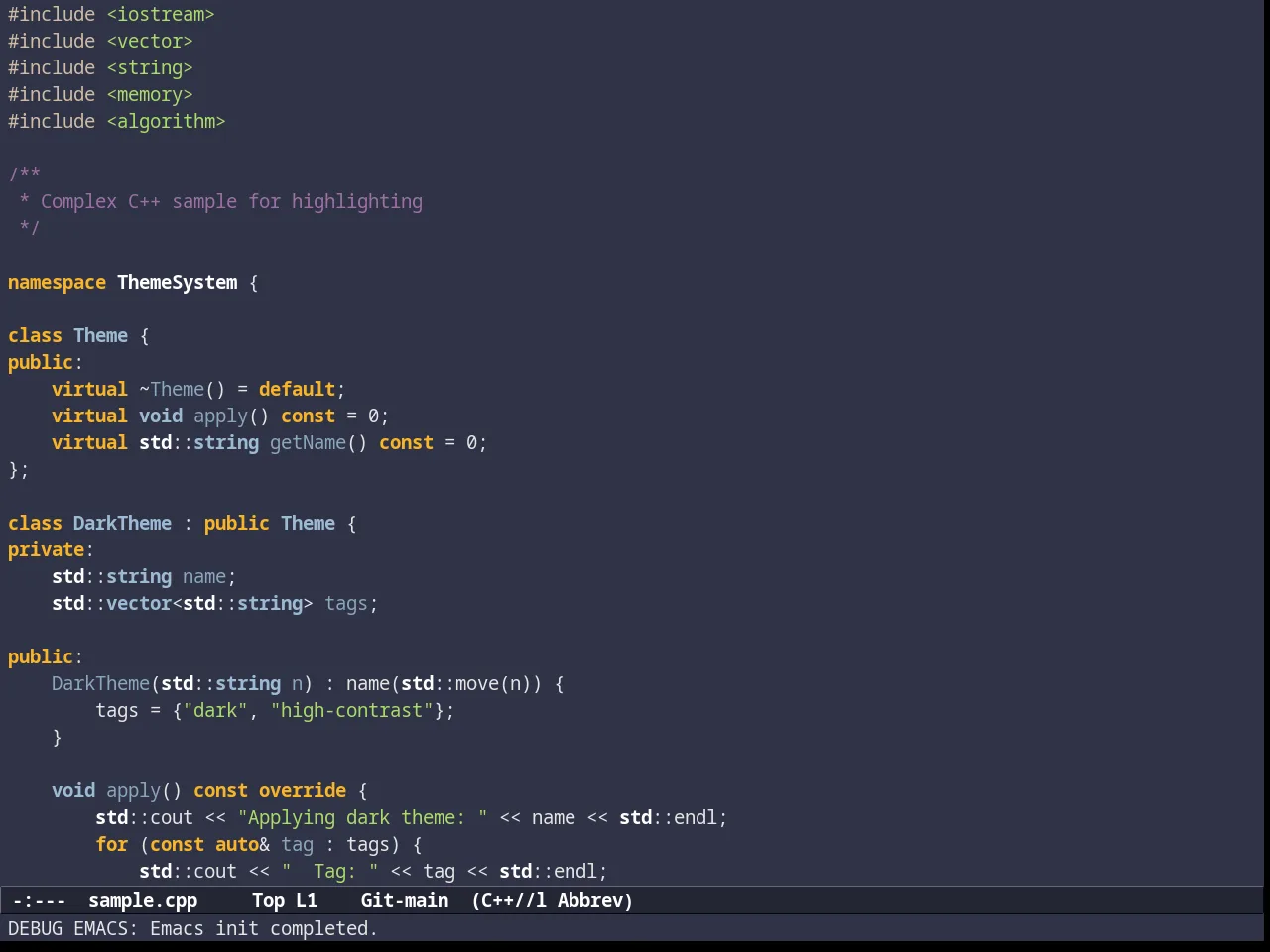Place cursor on #include <vector> line

(x=100, y=41)
